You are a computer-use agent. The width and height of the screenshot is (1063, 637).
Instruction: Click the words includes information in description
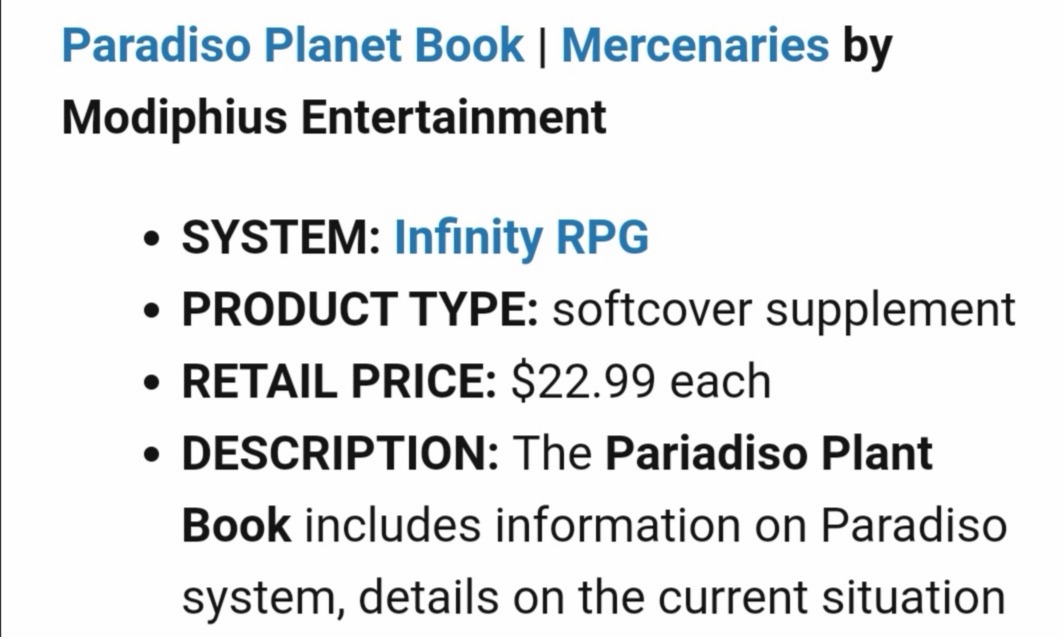pos(522,526)
